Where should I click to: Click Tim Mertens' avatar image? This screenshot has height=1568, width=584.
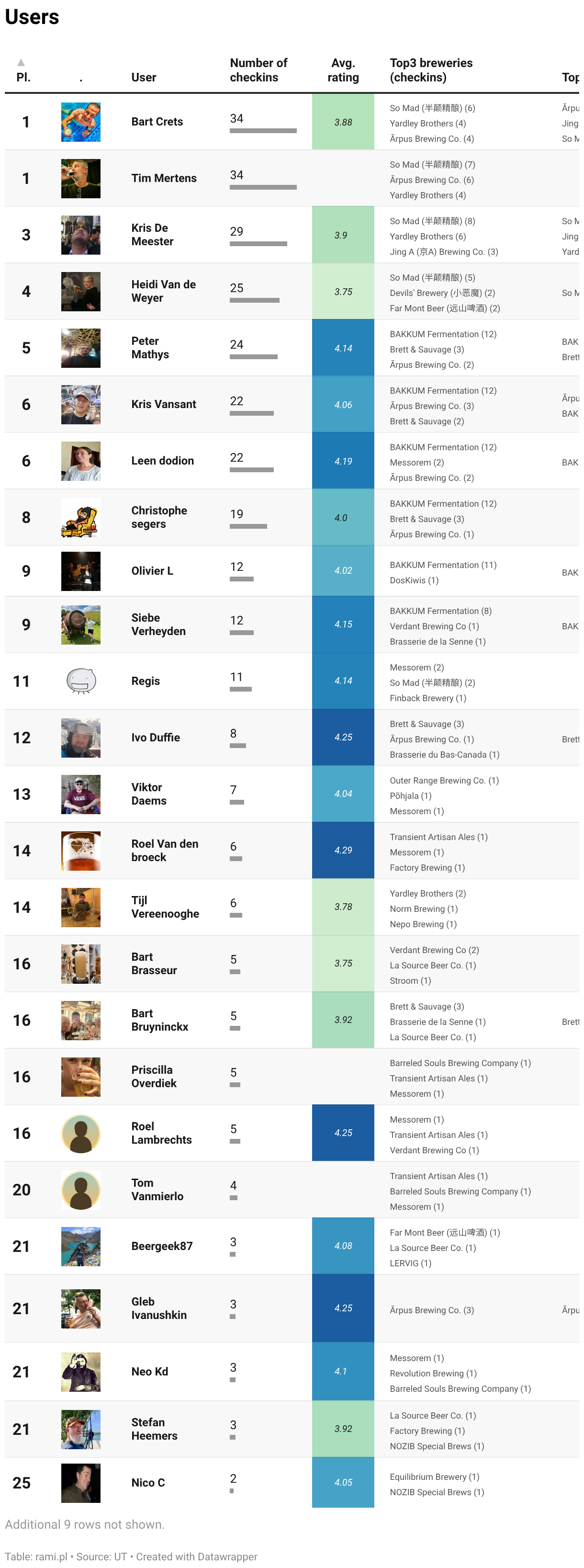point(81,178)
